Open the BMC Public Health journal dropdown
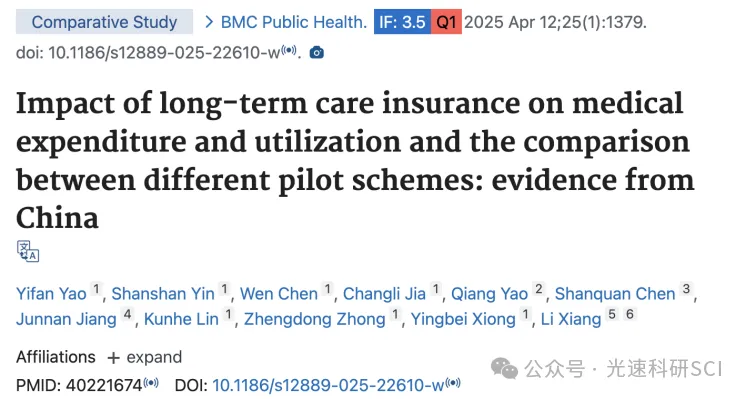The image size is (746, 399). (294, 22)
